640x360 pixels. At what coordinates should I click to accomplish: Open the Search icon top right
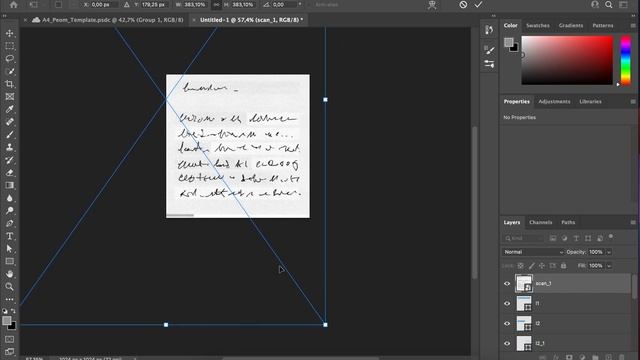pos(609,4)
